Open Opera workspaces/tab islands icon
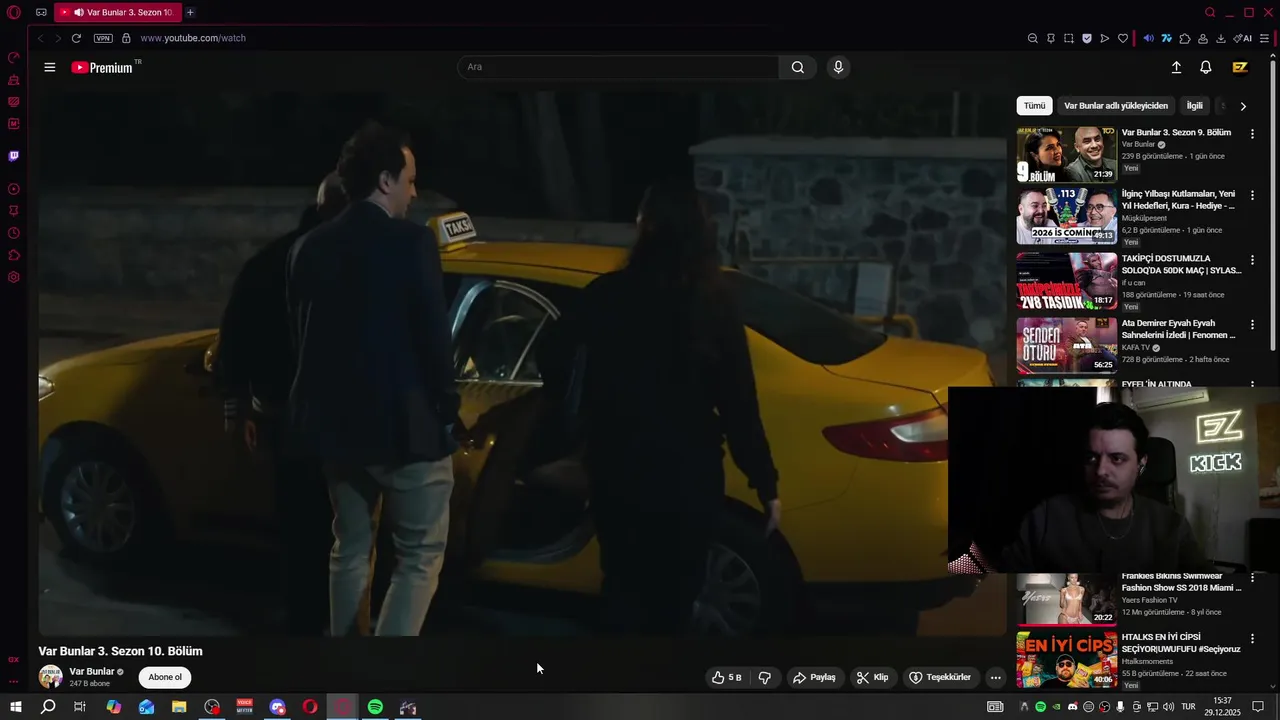 click(x=41, y=13)
